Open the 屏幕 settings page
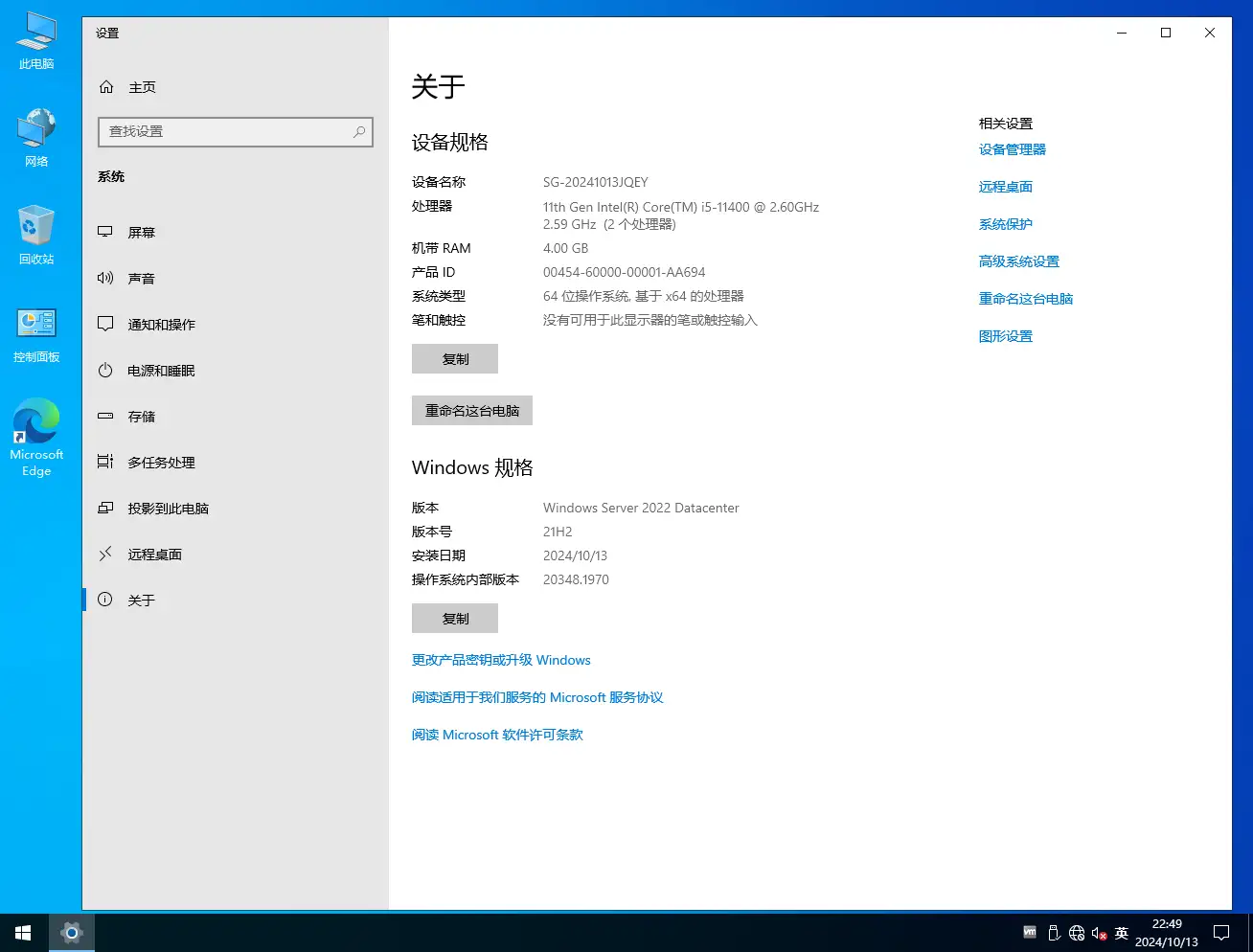 [x=235, y=233]
